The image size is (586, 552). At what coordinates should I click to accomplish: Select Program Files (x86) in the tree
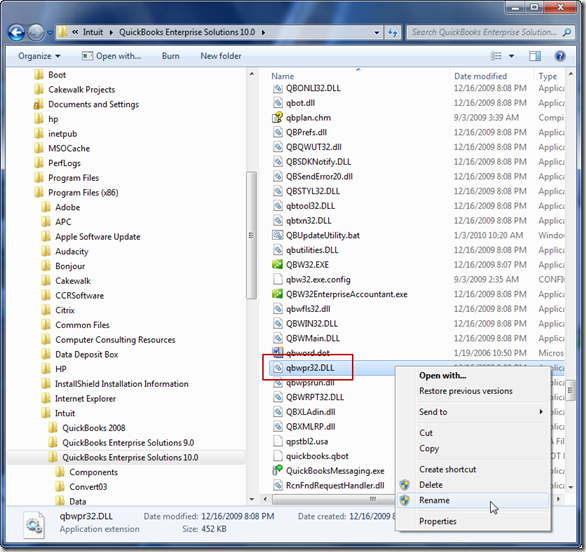pyautogui.click(x=83, y=192)
